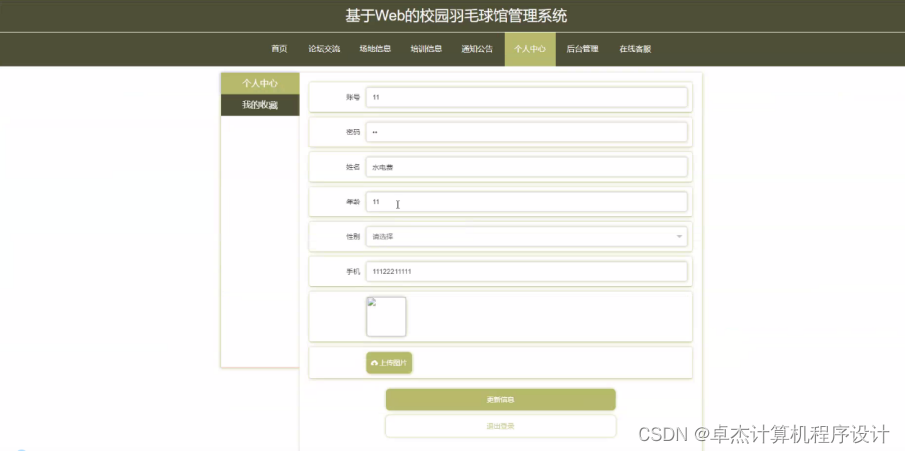Expand the 性别 dropdown
This screenshot has width=905, height=453.
click(526, 237)
